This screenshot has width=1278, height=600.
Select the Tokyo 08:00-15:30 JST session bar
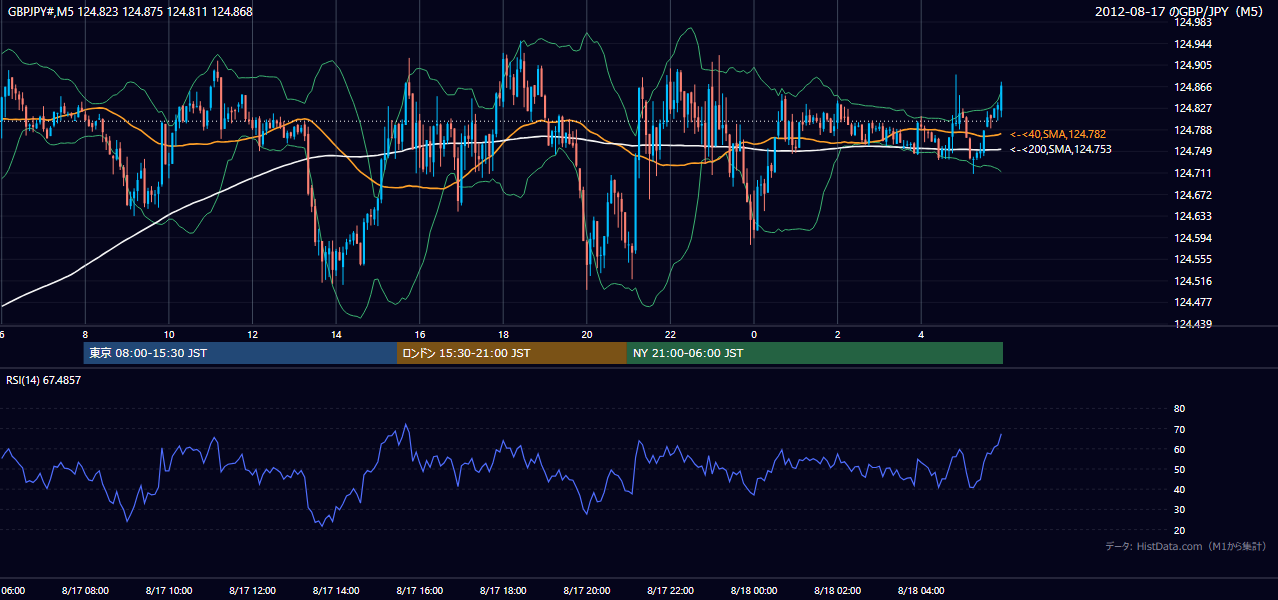[x=240, y=353]
